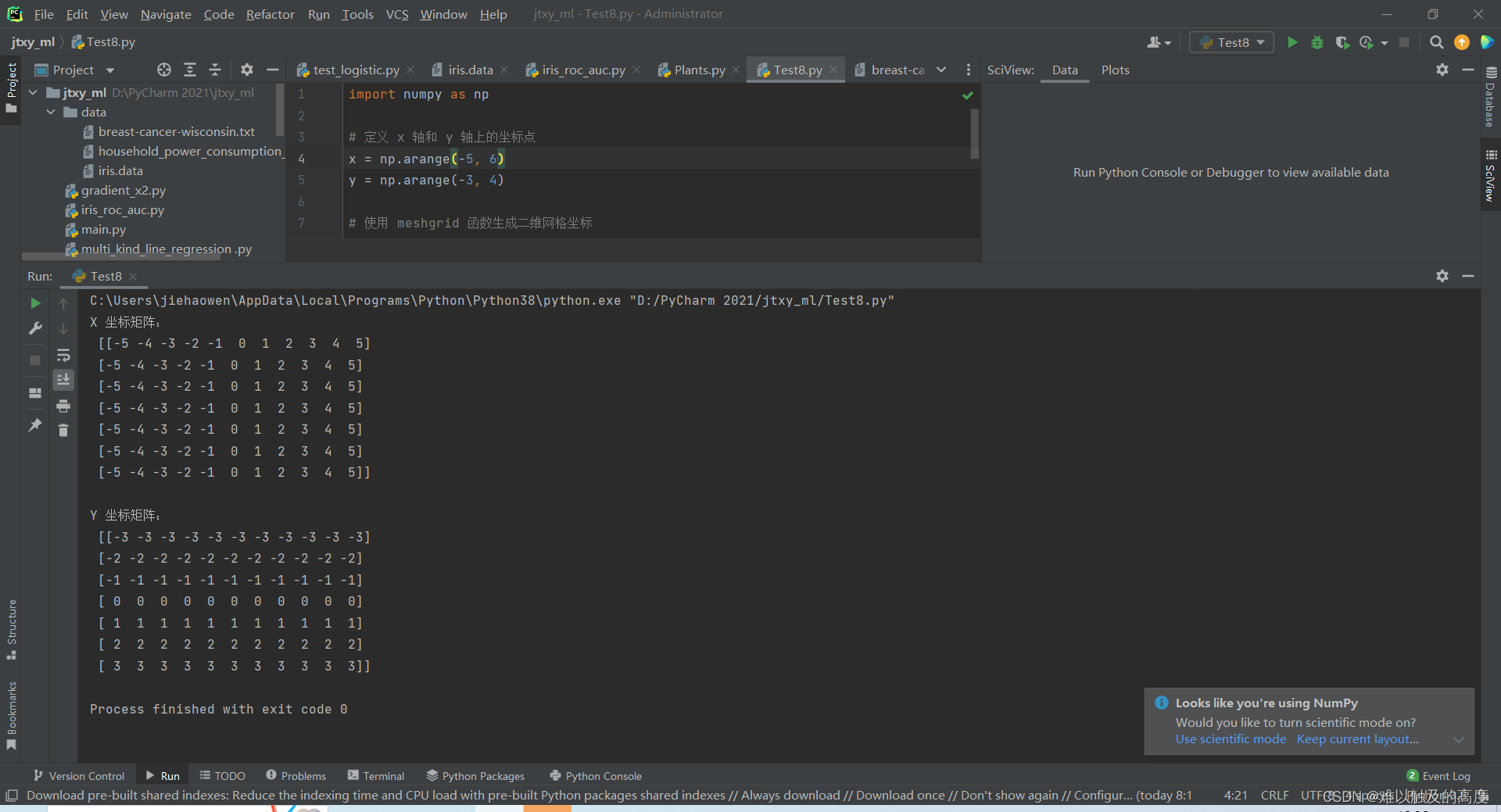Open the File menu

44,14
